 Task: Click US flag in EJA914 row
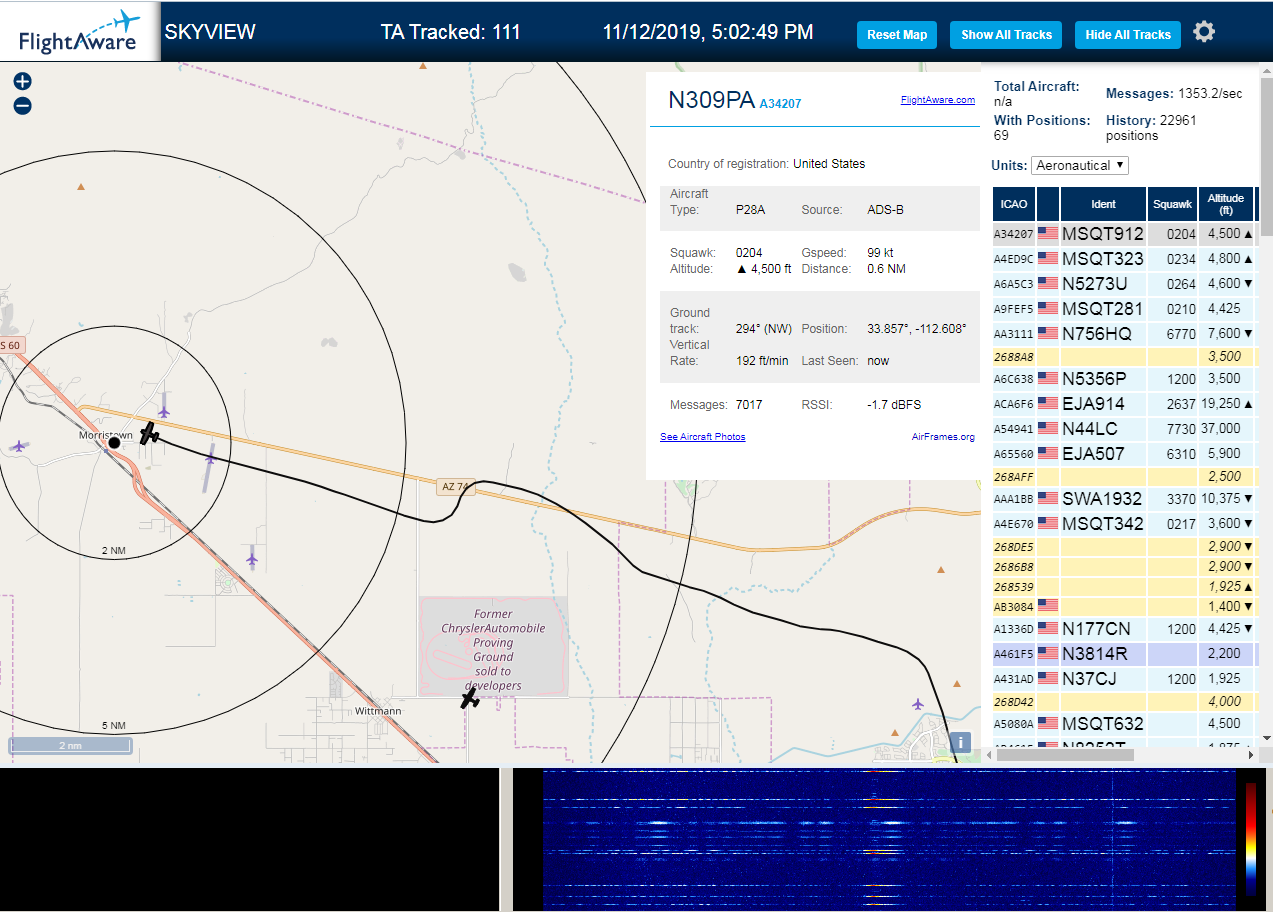(1048, 403)
